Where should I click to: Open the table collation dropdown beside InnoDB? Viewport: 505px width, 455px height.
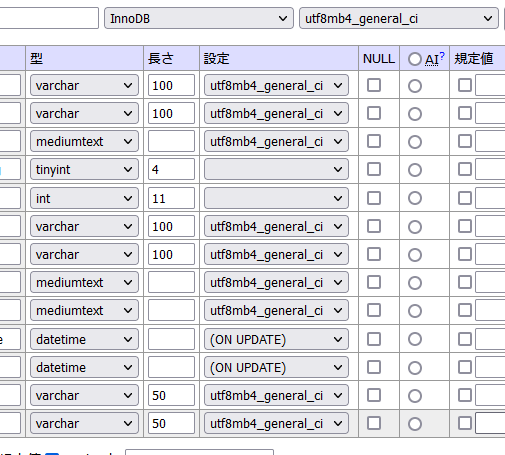pyautogui.click(x=399, y=18)
